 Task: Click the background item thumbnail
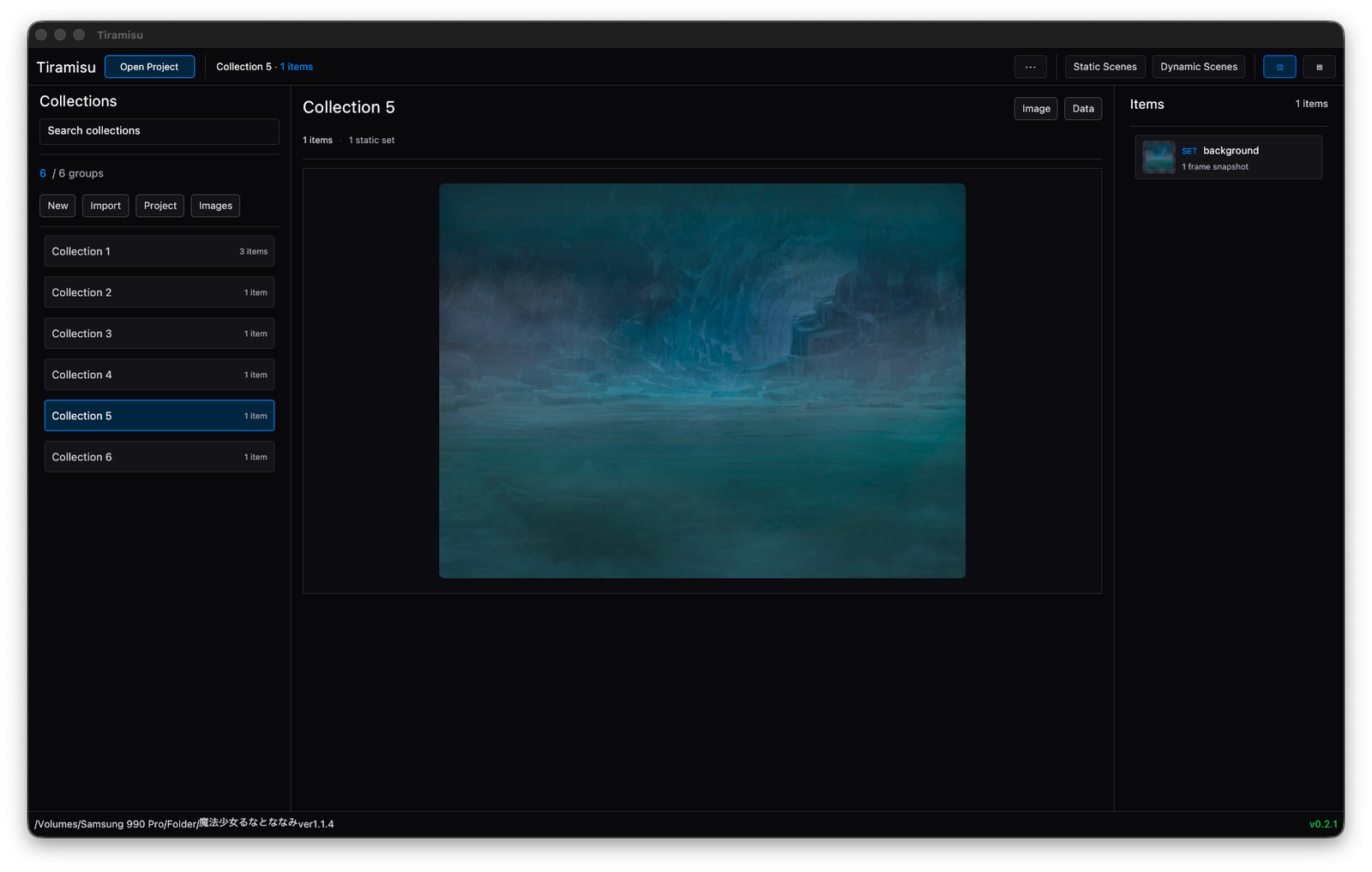[x=1158, y=157]
